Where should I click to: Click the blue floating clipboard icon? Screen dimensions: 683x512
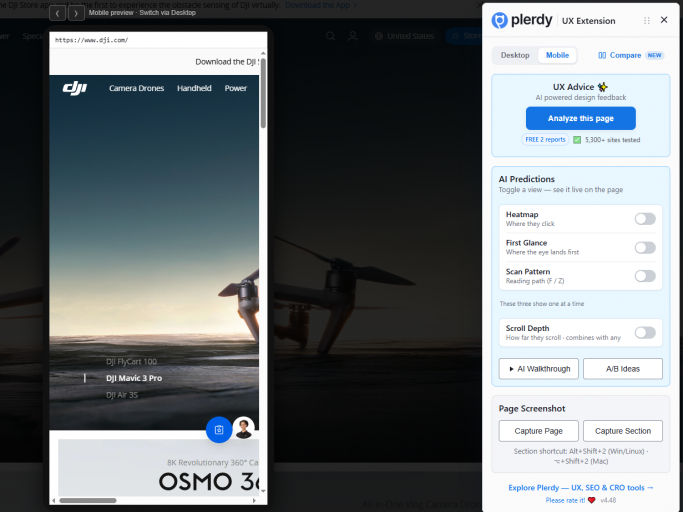coord(219,430)
